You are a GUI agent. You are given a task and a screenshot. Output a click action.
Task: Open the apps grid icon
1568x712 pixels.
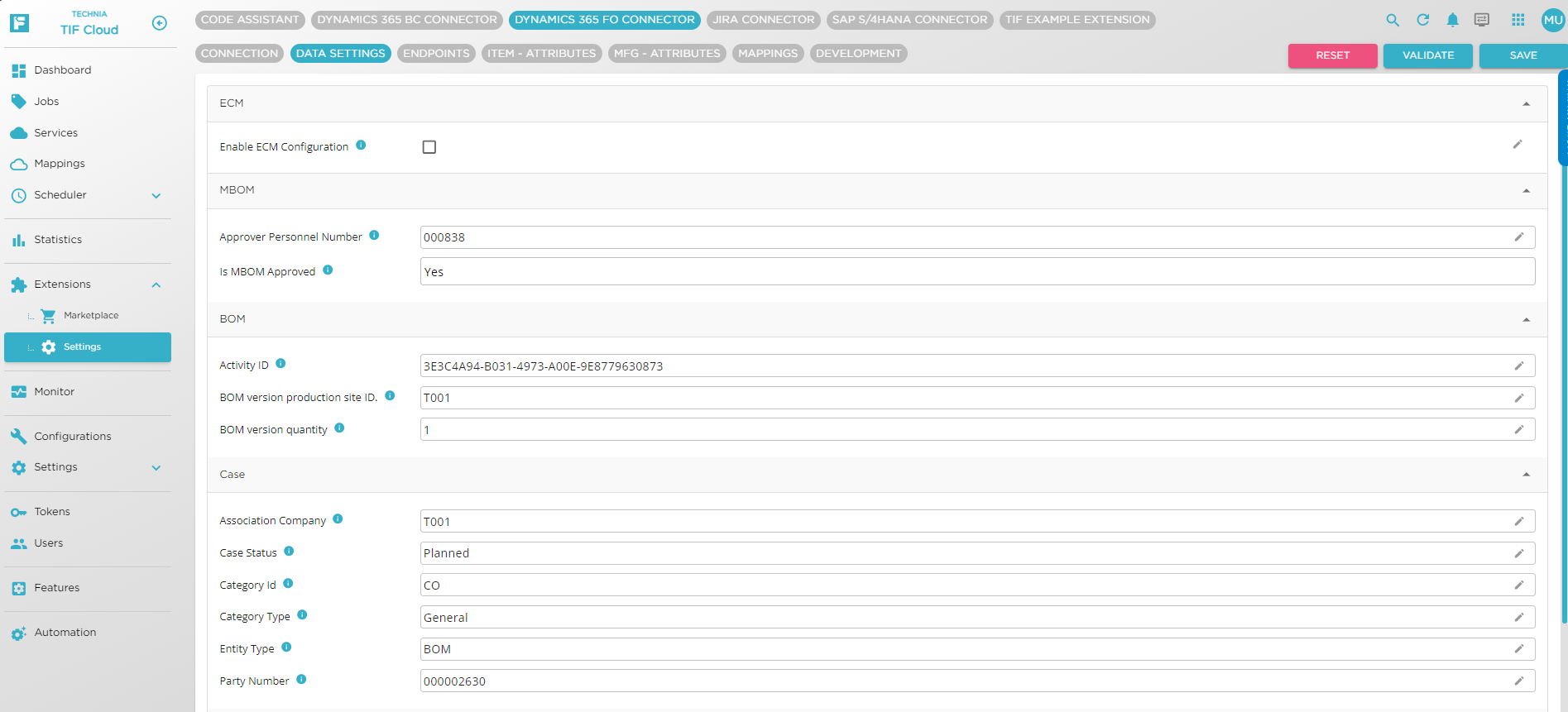click(1518, 20)
